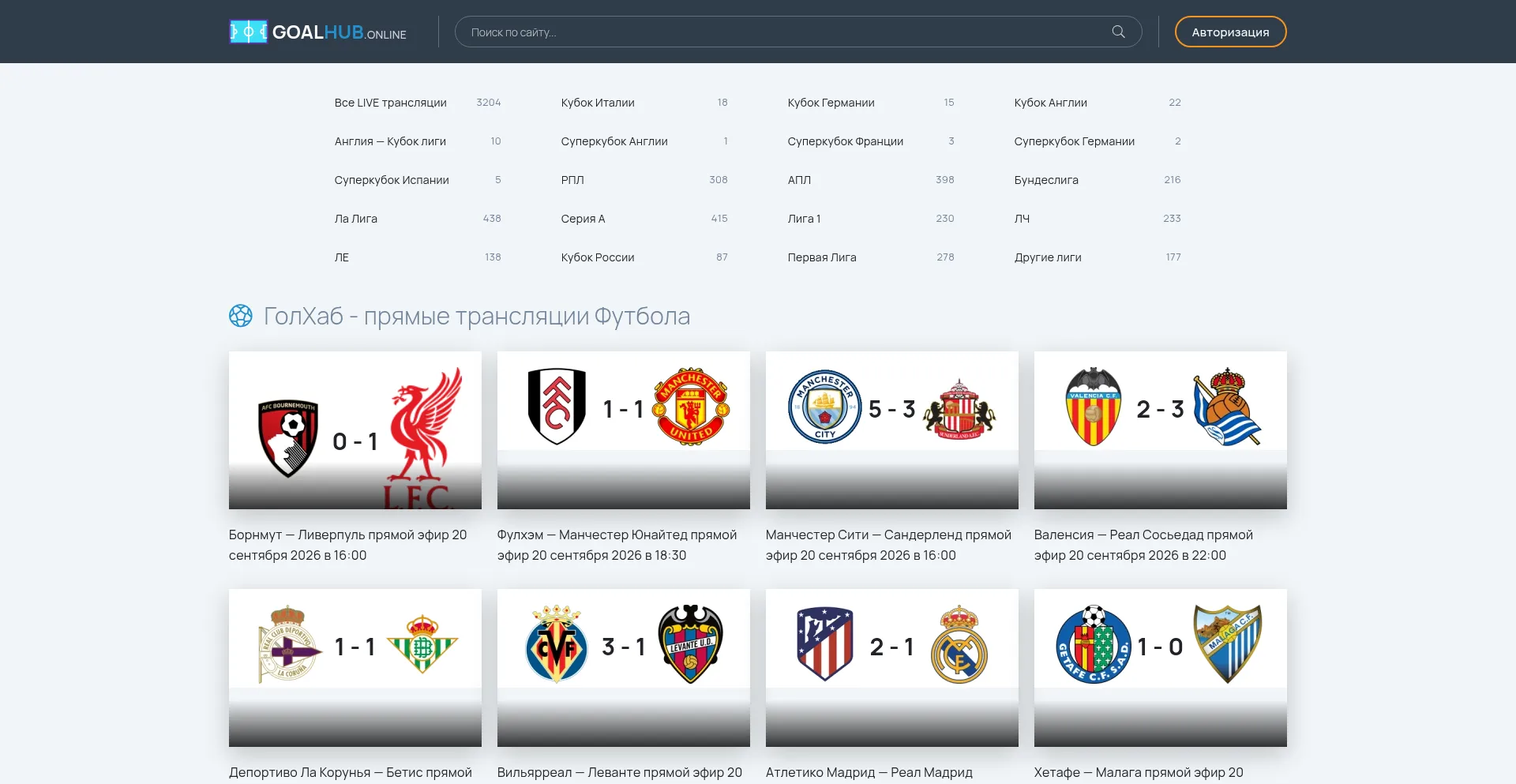Select the Кубок Германии category

pyautogui.click(x=831, y=103)
